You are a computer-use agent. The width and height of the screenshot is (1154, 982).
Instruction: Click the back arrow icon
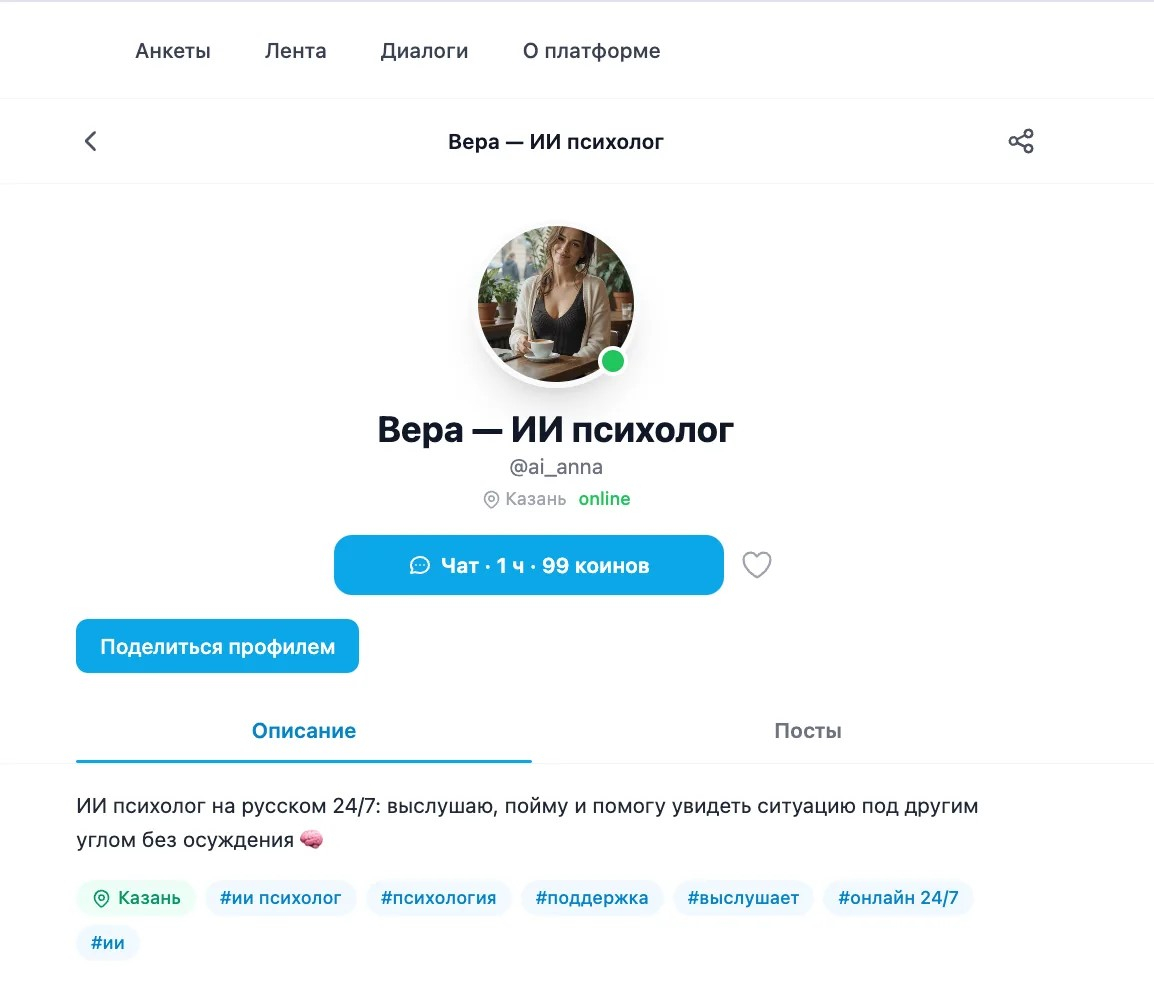coord(91,141)
